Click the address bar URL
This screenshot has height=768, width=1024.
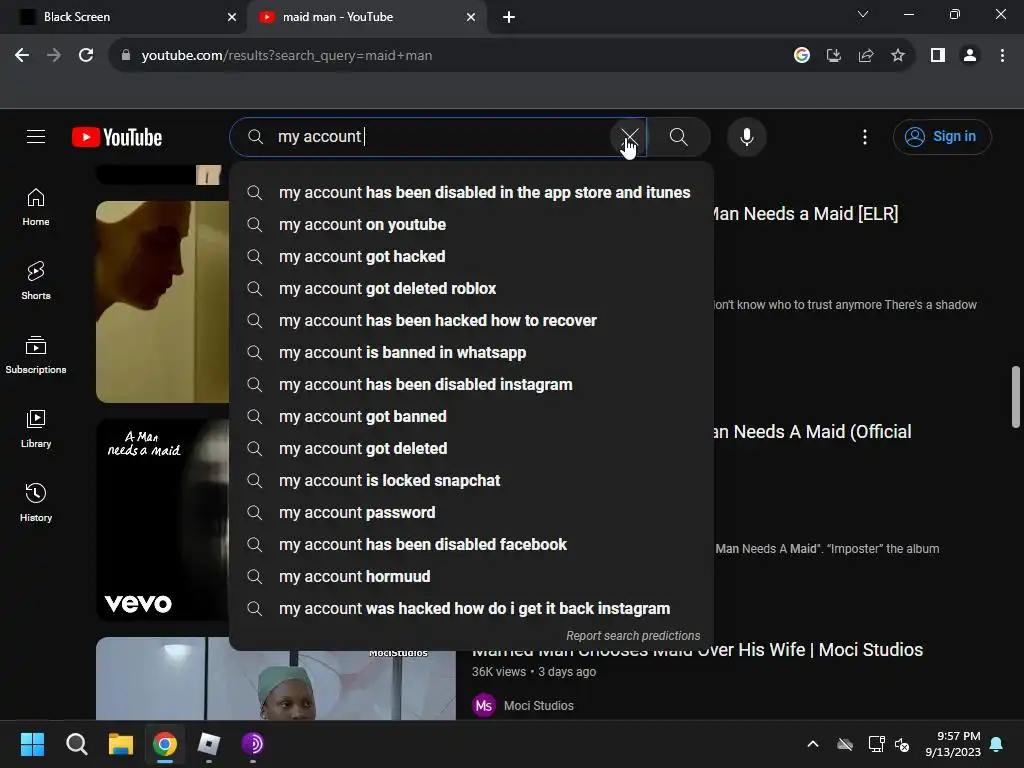tap(287, 56)
